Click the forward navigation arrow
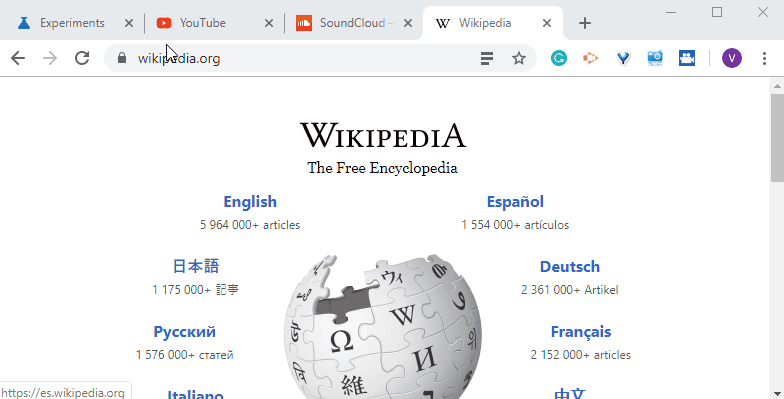The height and width of the screenshot is (399, 784). (50, 58)
